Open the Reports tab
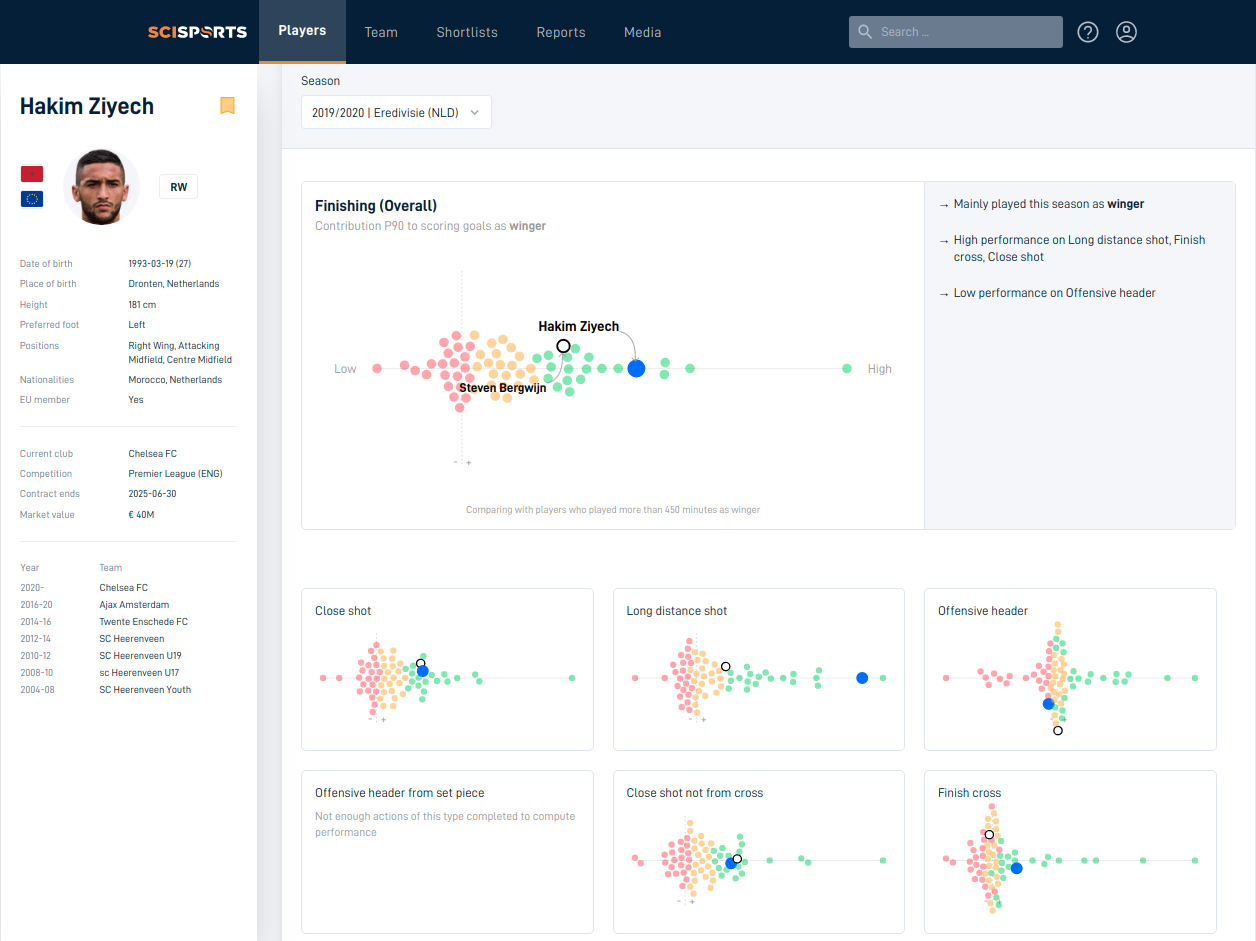This screenshot has height=941, width=1256. pos(561,32)
